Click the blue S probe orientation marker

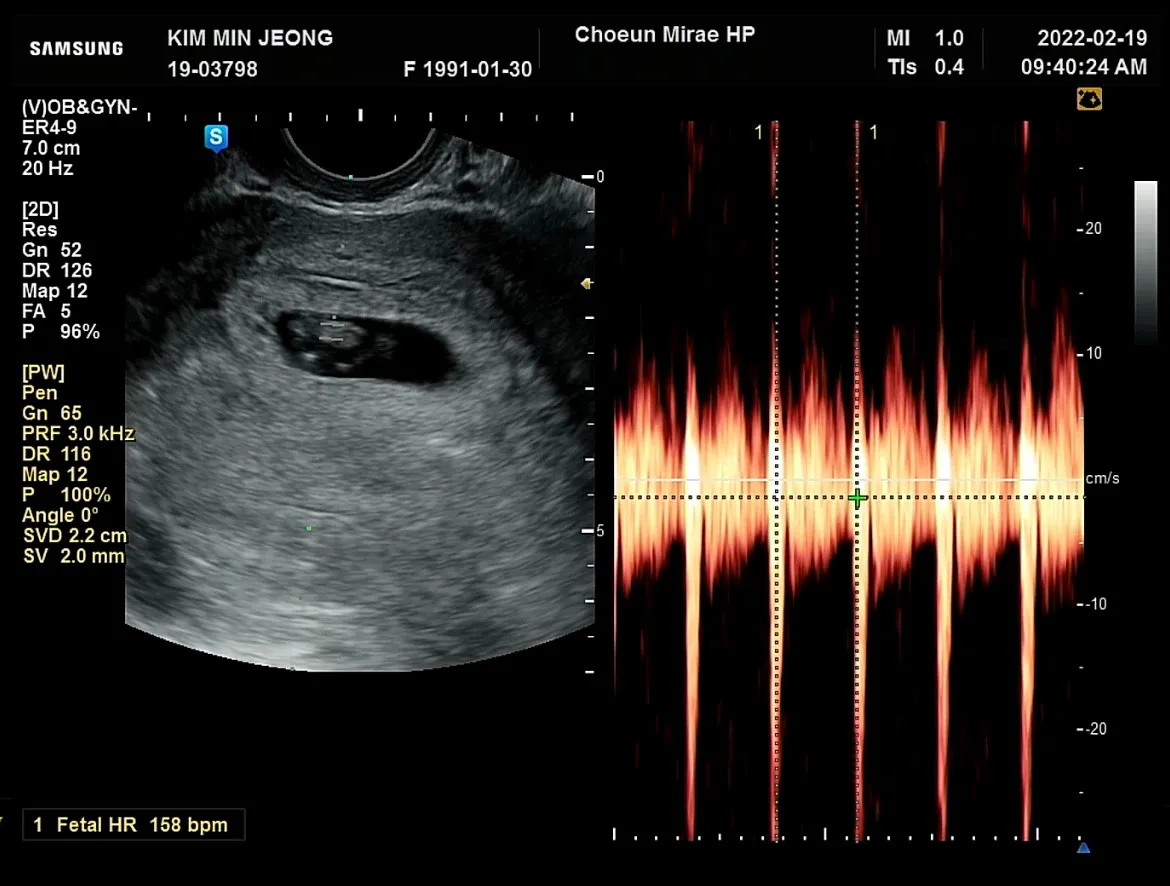pyautogui.click(x=216, y=137)
